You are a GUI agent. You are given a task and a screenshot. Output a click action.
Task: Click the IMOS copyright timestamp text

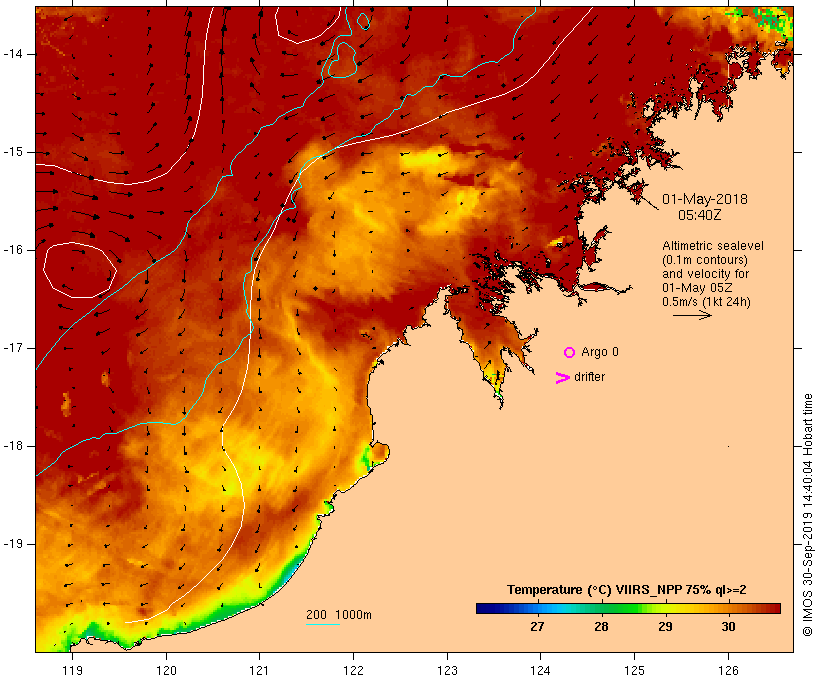click(807, 515)
